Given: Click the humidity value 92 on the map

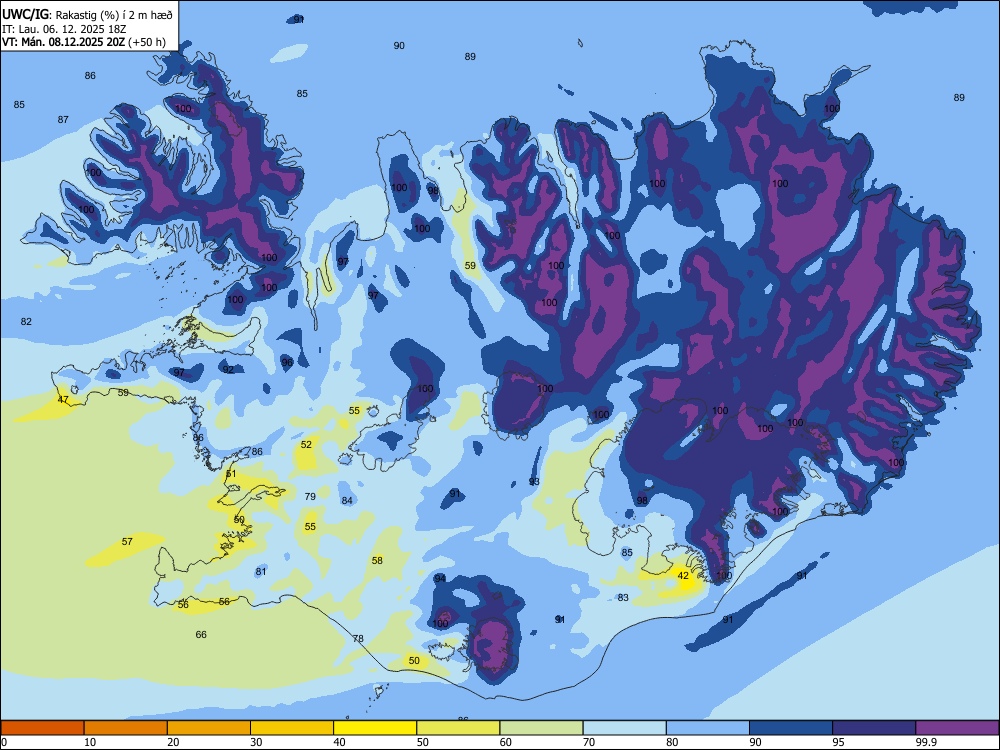Looking at the screenshot, I should (x=228, y=369).
